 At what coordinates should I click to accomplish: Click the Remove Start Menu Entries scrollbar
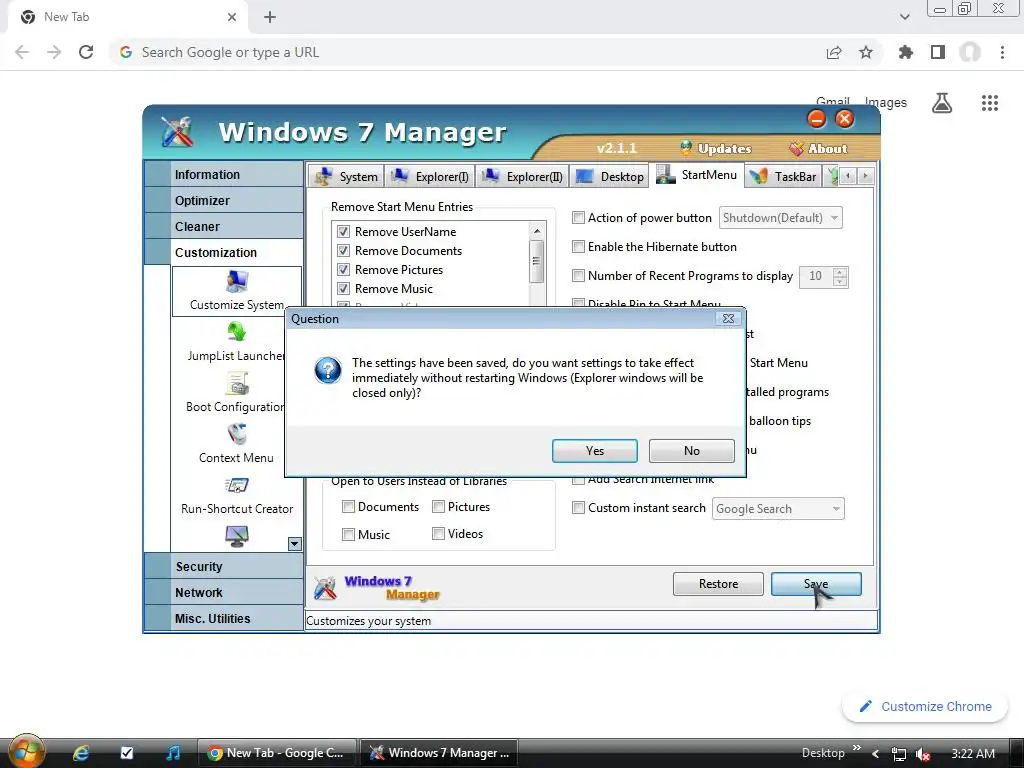coord(537,261)
